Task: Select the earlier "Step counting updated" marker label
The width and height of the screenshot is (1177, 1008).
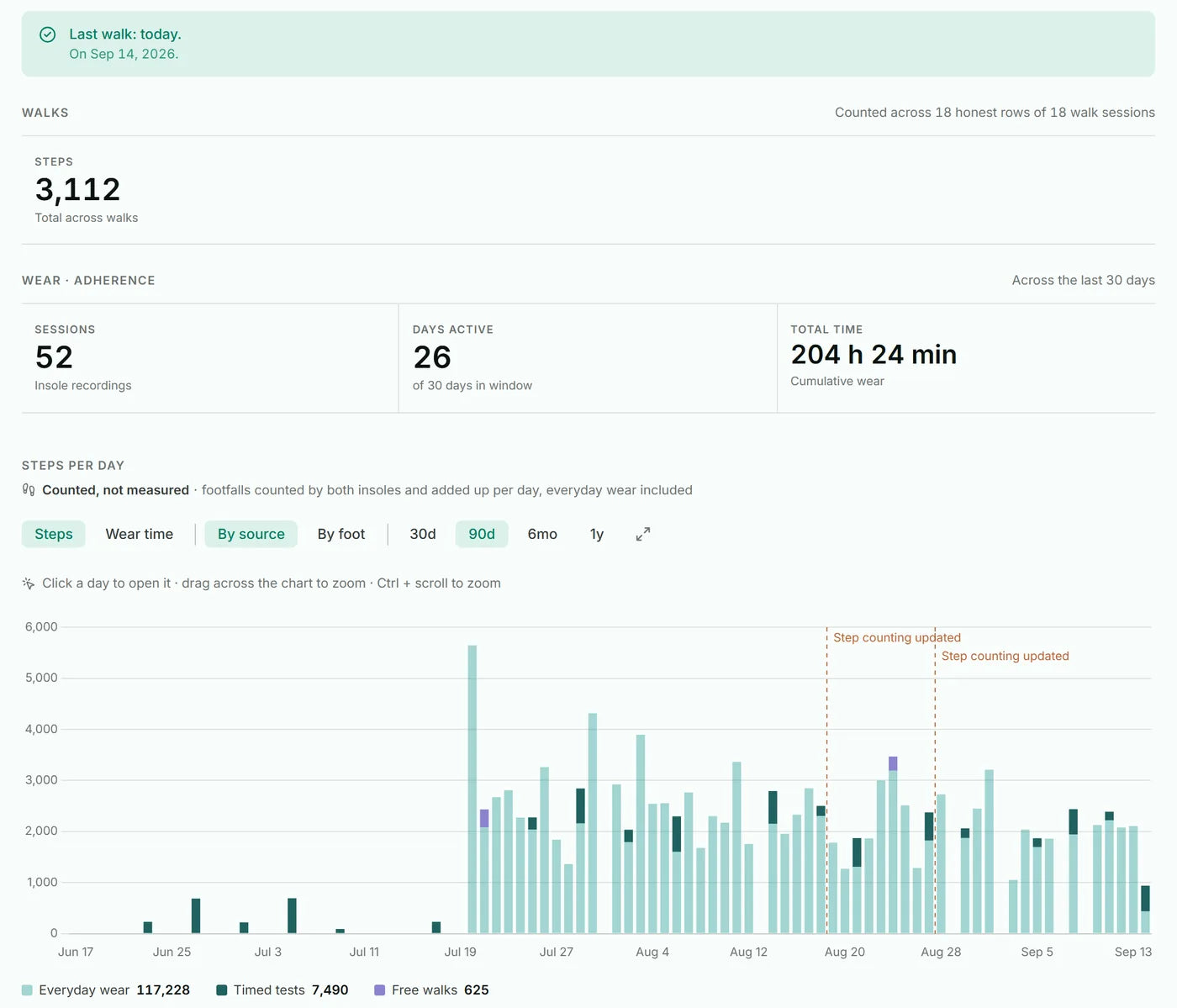Action: point(897,638)
